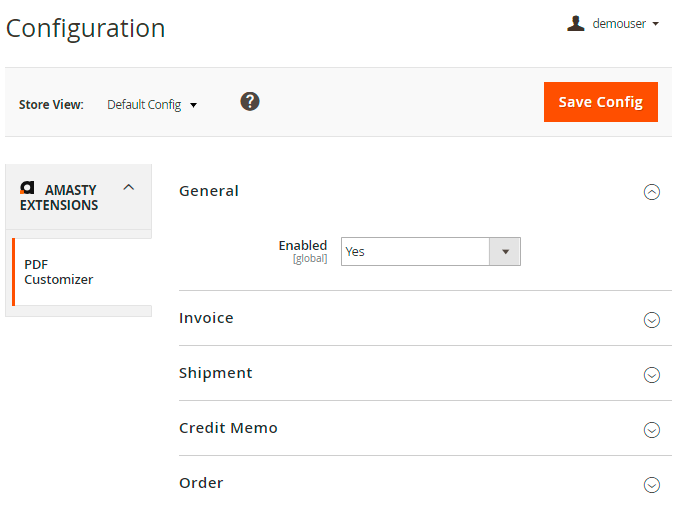Image resolution: width=685 pixels, height=519 pixels.
Task: Click the Shipment section title
Action: (215, 373)
